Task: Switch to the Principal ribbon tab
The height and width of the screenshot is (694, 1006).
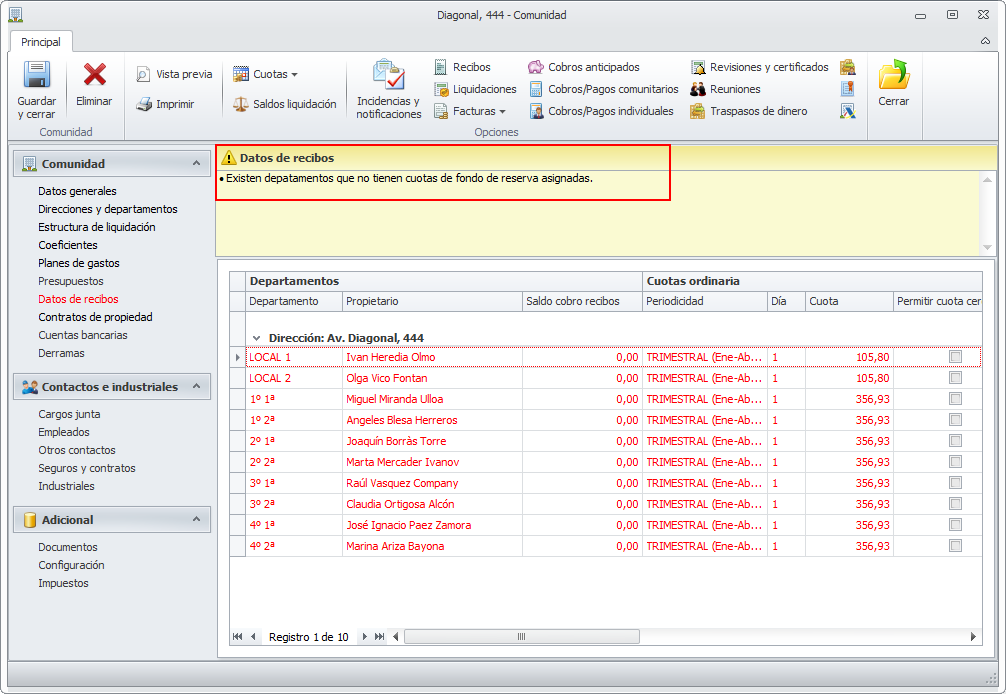Action: tap(41, 42)
